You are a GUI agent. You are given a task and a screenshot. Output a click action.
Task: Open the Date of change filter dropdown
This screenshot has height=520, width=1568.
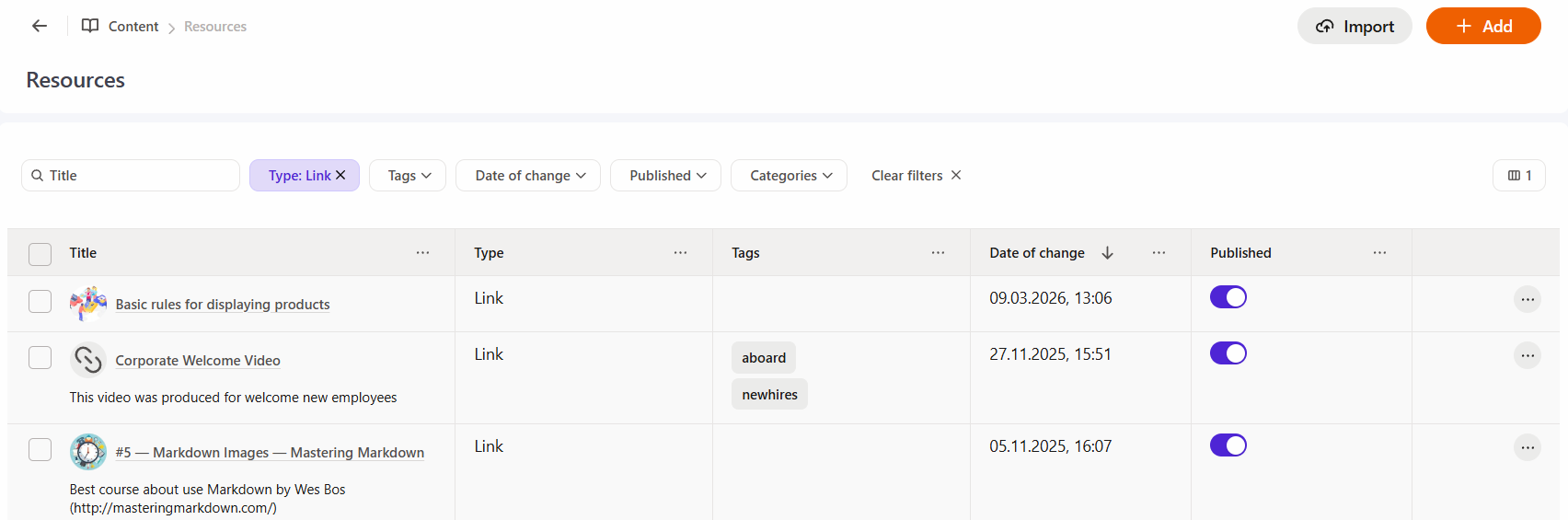pos(528,175)
